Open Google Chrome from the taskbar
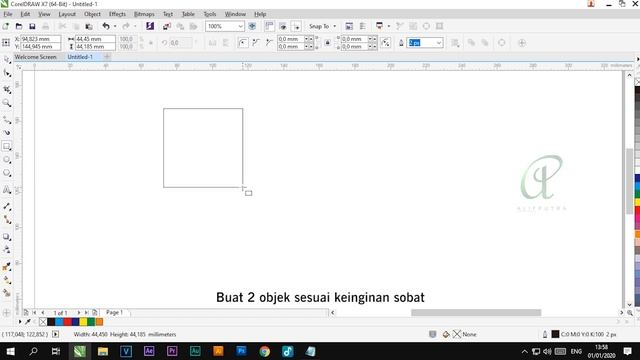The image size is (640, 360). coord(264,351)
